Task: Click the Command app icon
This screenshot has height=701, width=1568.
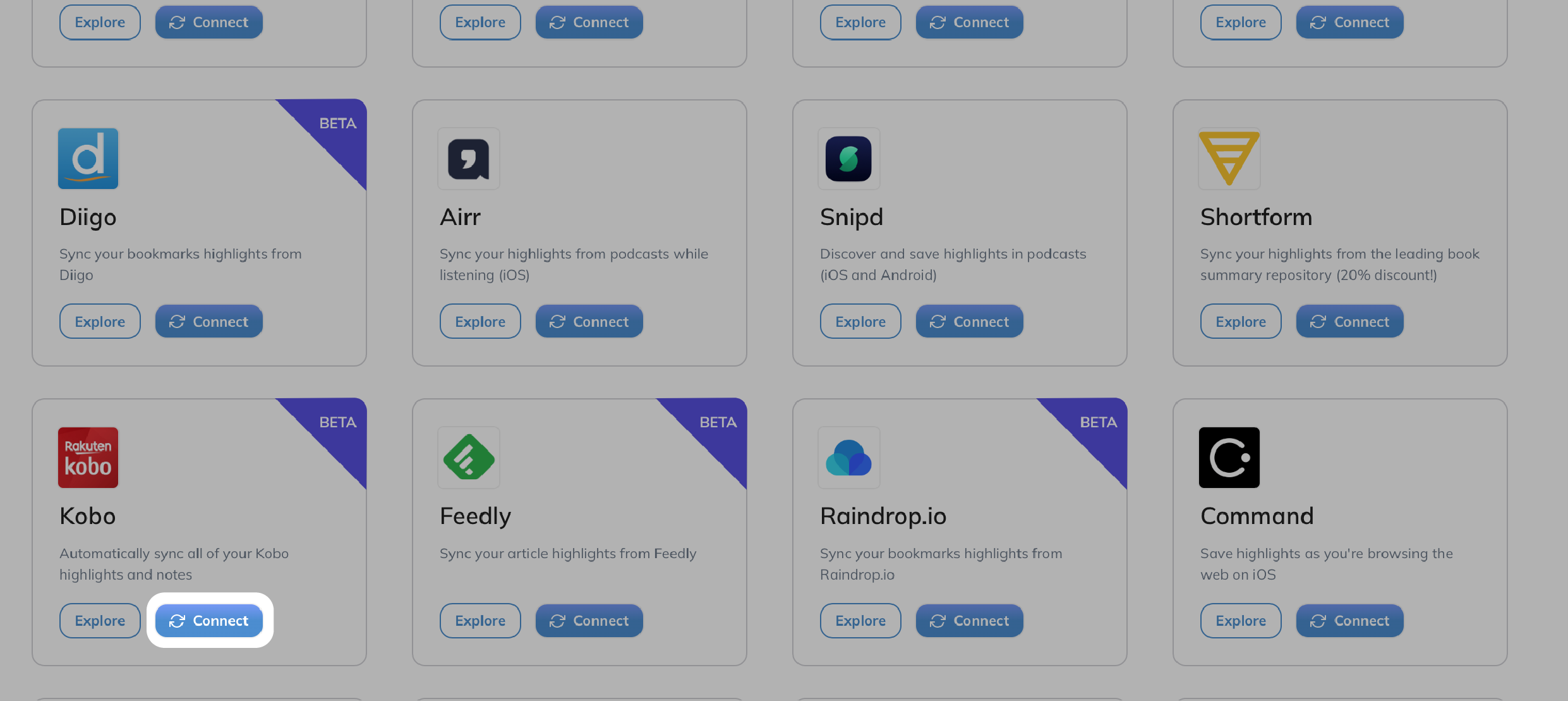Action: tap(1229, 457)
